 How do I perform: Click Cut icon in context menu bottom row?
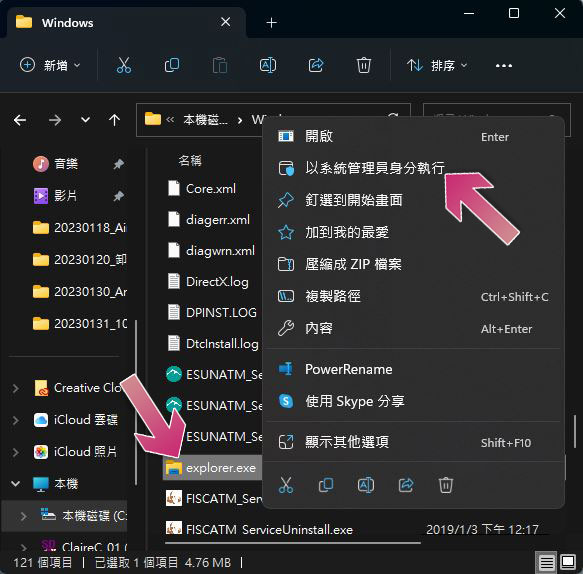coord(286,485)
